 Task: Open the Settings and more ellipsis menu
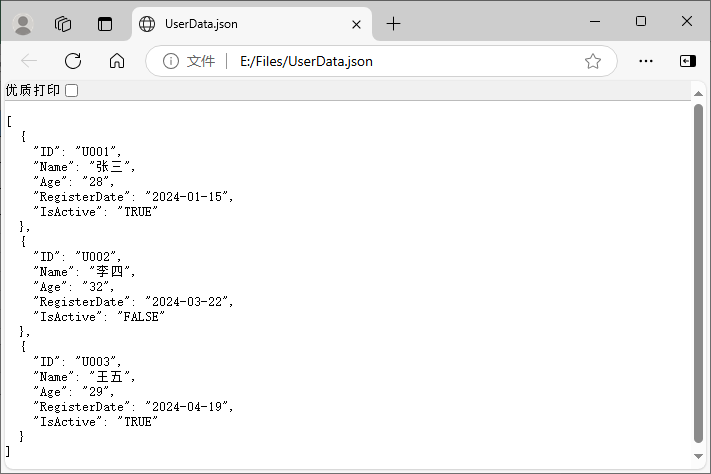coord(646,61)
